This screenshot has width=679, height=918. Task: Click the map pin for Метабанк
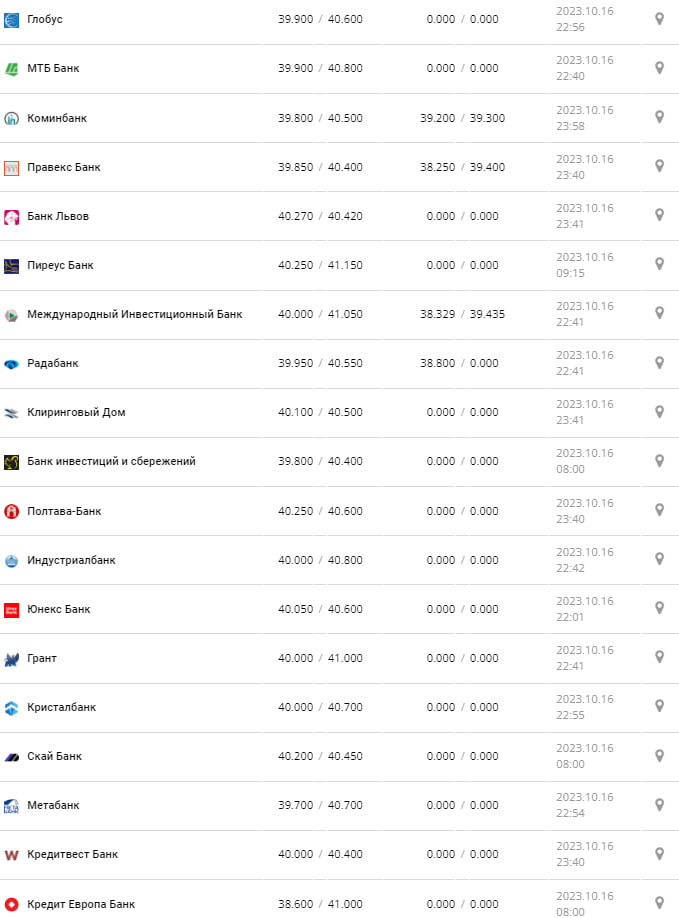coord(659,804)
